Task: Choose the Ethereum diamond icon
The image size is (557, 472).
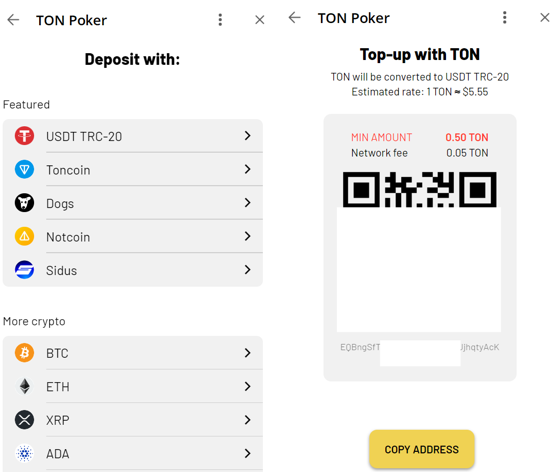Action: coord(25,386)
